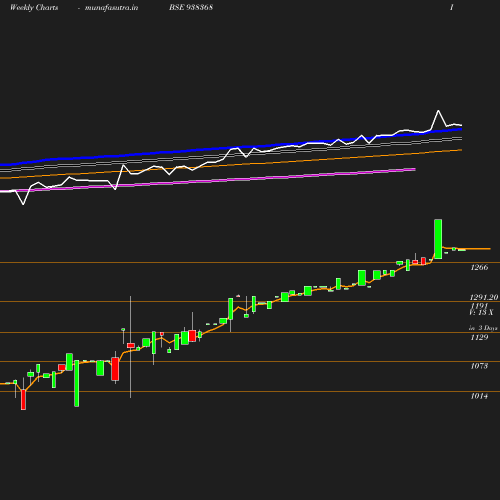The height and width of the screenshot is (500, 500).
Task: Click the "Weekly Charts" title text
Action: (34, 7)
